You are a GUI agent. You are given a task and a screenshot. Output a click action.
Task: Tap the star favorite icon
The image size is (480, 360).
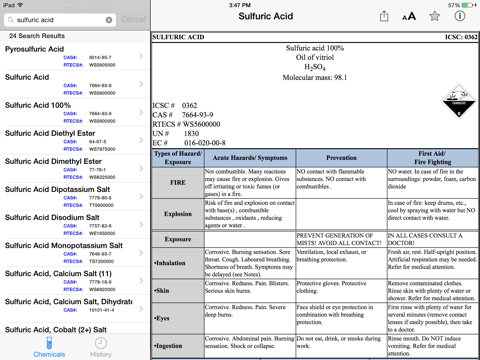tap(434, 16)
